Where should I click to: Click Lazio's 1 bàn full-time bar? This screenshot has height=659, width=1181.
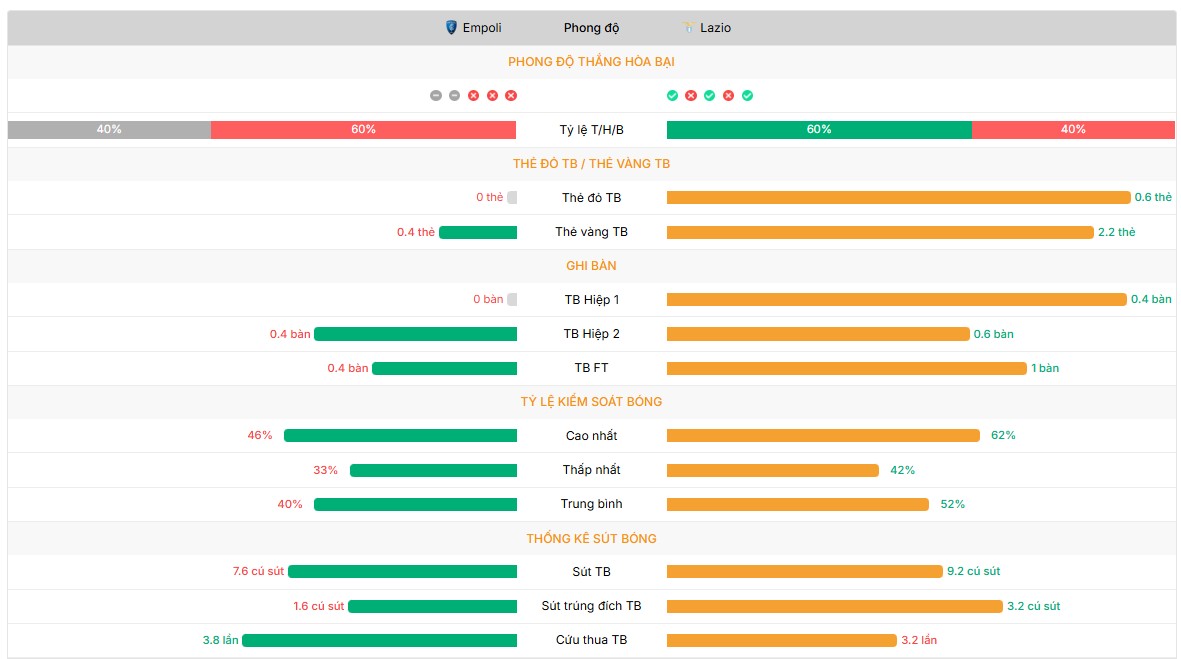coord(847,368)
